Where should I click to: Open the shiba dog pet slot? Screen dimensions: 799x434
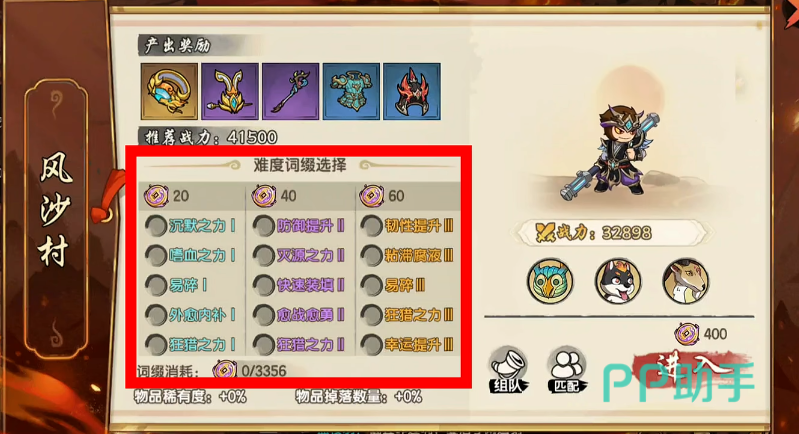pos(618,281)
